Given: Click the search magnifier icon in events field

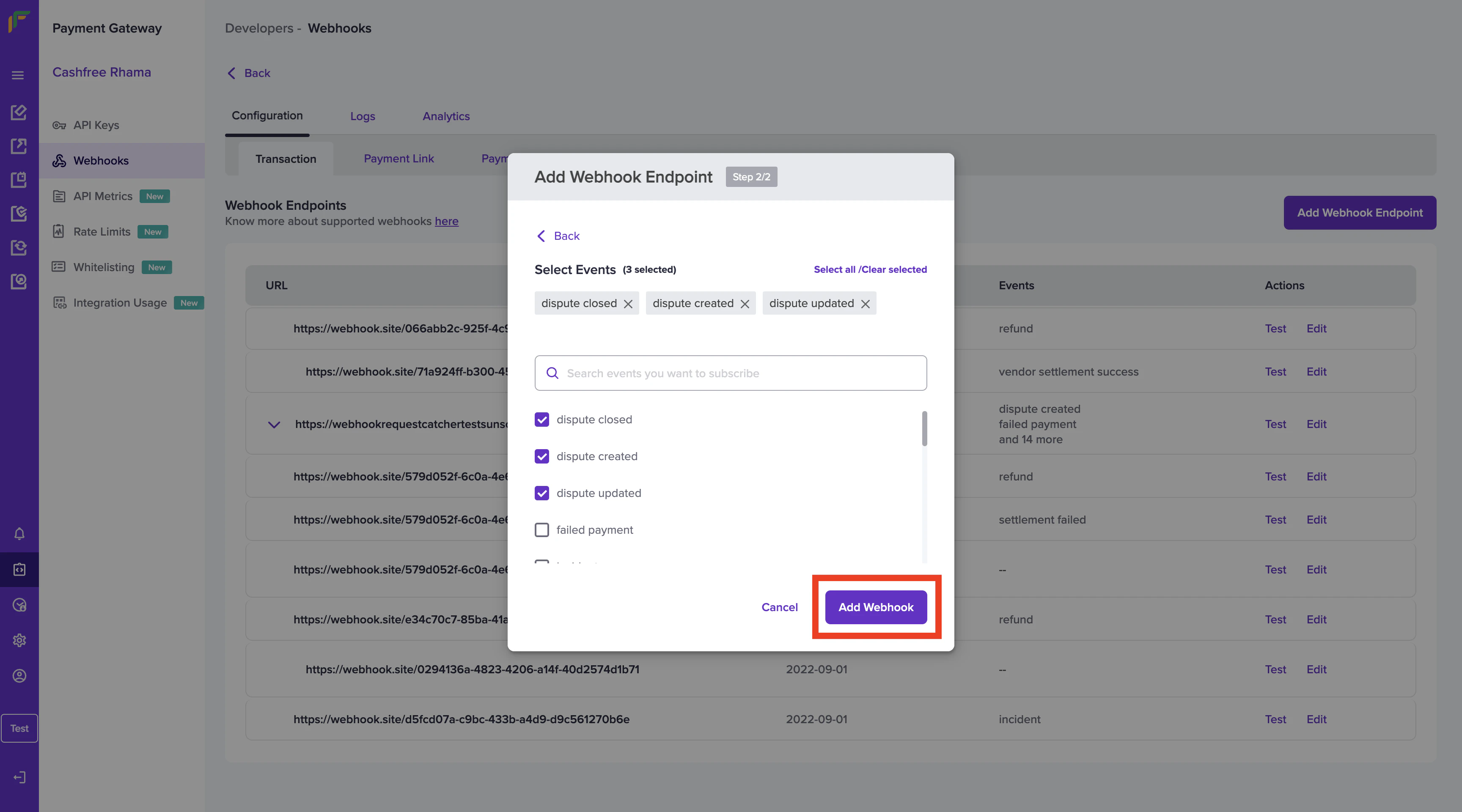Looking at the screenshot, I should 552,373.
